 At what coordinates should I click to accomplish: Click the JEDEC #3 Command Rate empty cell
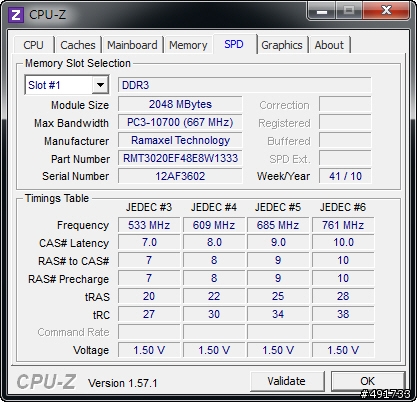coord(149,332)
